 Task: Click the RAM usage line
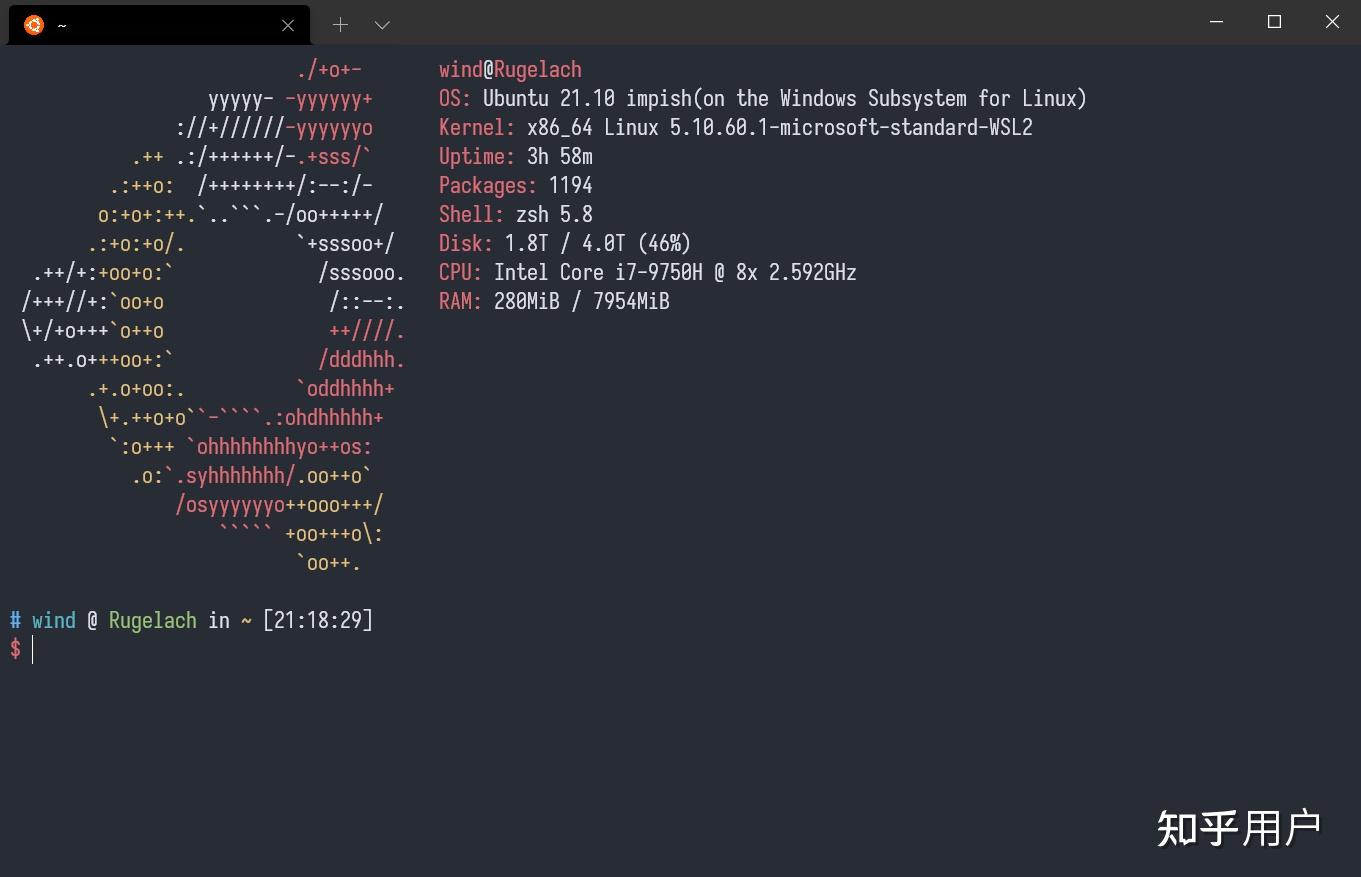(x=554, y=302)
